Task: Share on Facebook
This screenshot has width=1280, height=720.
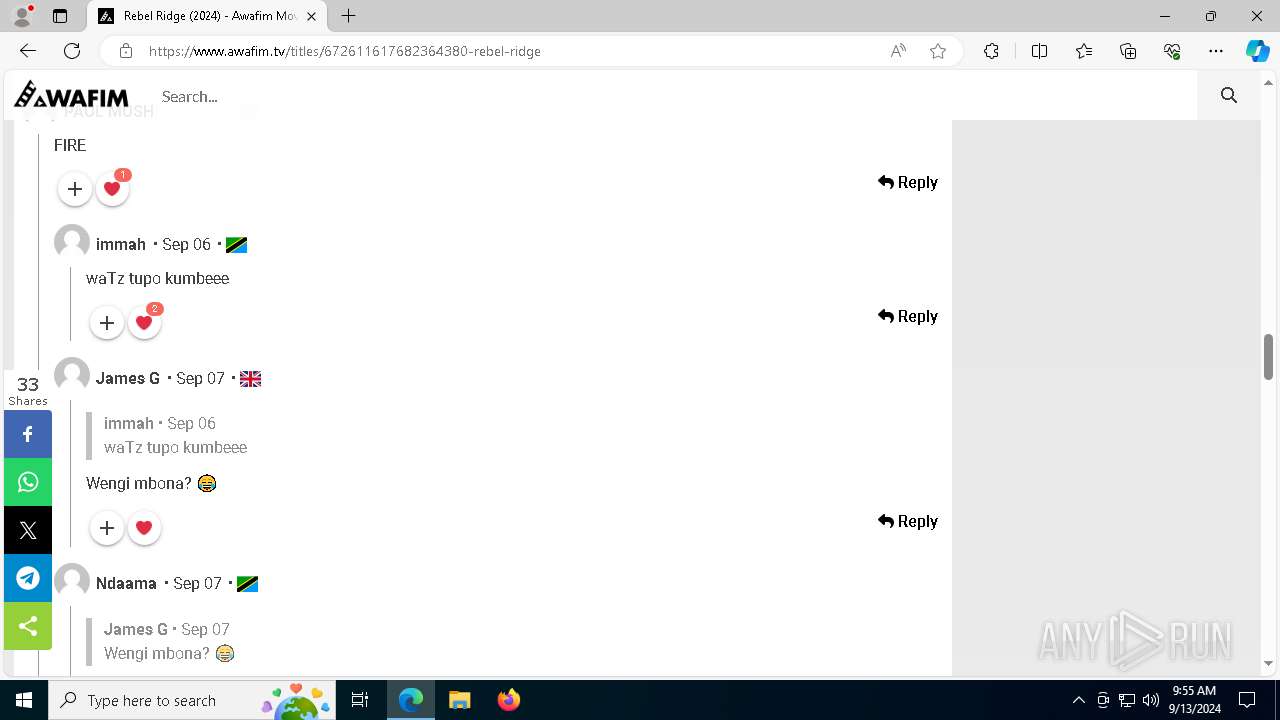Action: click(x=28, y=434)
